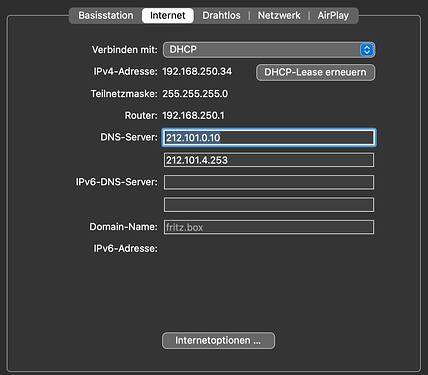The height and width of the screenshot is (375, 428).
Task: Click the second DNS field 212.101.4.253
Action: [269, 160]
